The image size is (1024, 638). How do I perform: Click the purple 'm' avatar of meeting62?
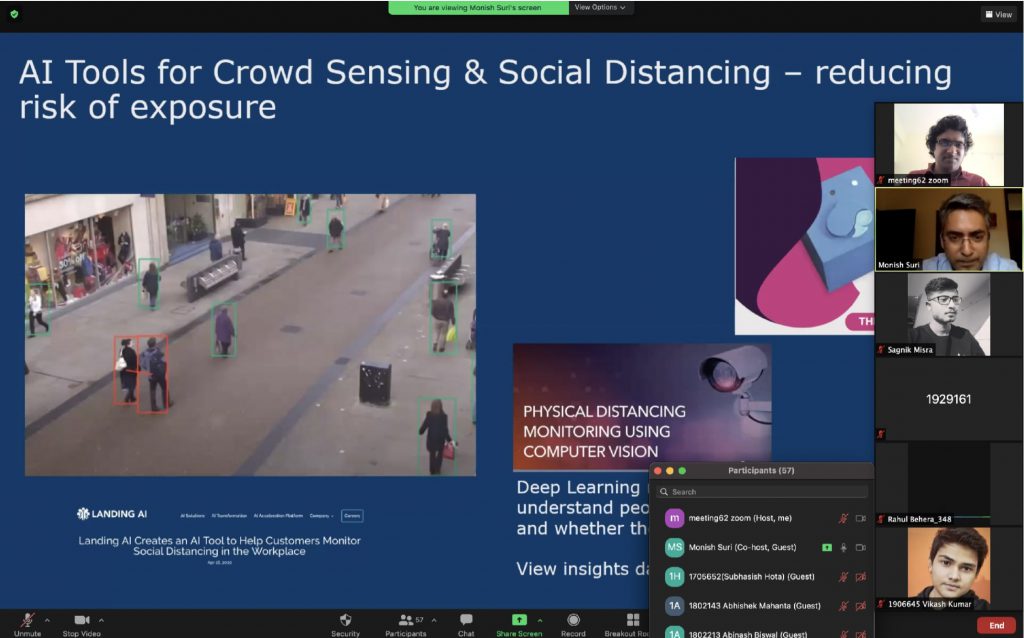(674, 518)
